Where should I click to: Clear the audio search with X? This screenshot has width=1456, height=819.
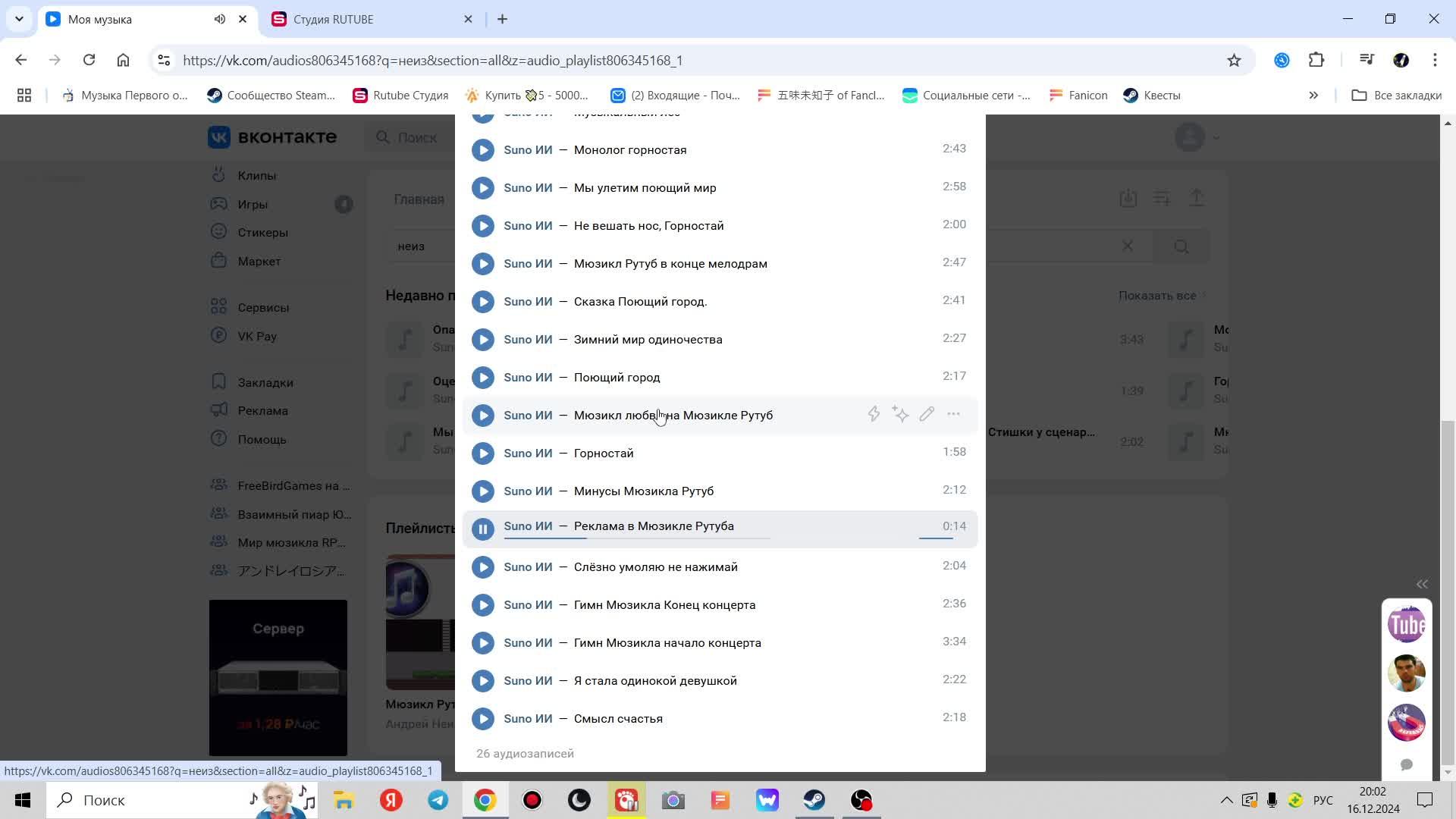click(x=1128, y=246)
